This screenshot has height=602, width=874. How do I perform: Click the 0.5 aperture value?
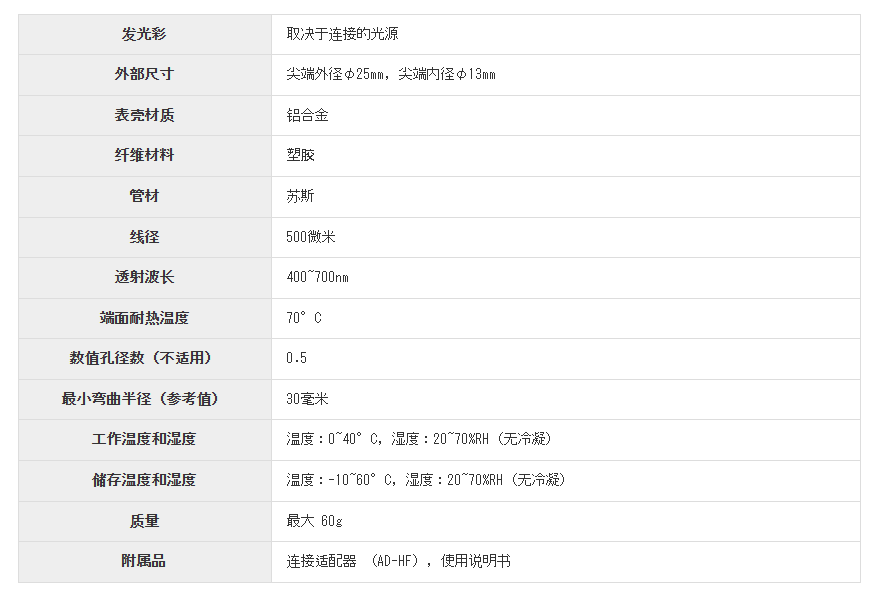pyautogui.click(x=297, y=358)
